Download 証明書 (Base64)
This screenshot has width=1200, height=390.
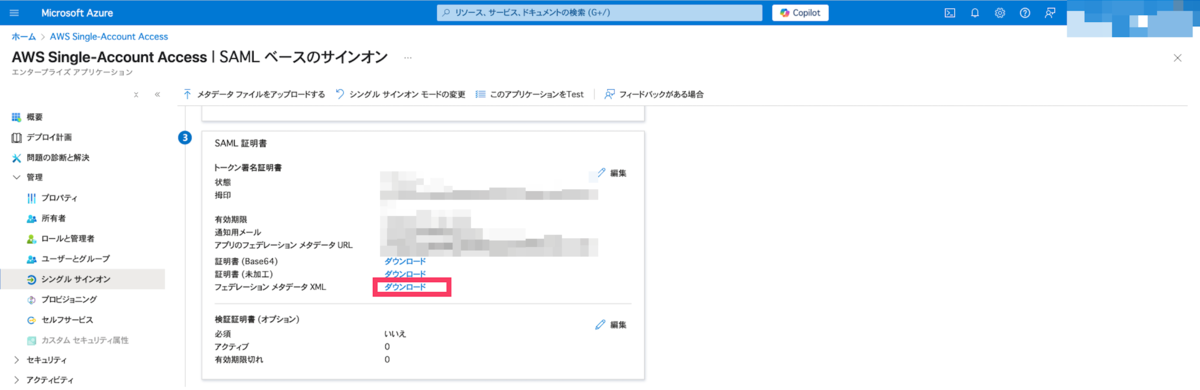click(x=405, y=261)
